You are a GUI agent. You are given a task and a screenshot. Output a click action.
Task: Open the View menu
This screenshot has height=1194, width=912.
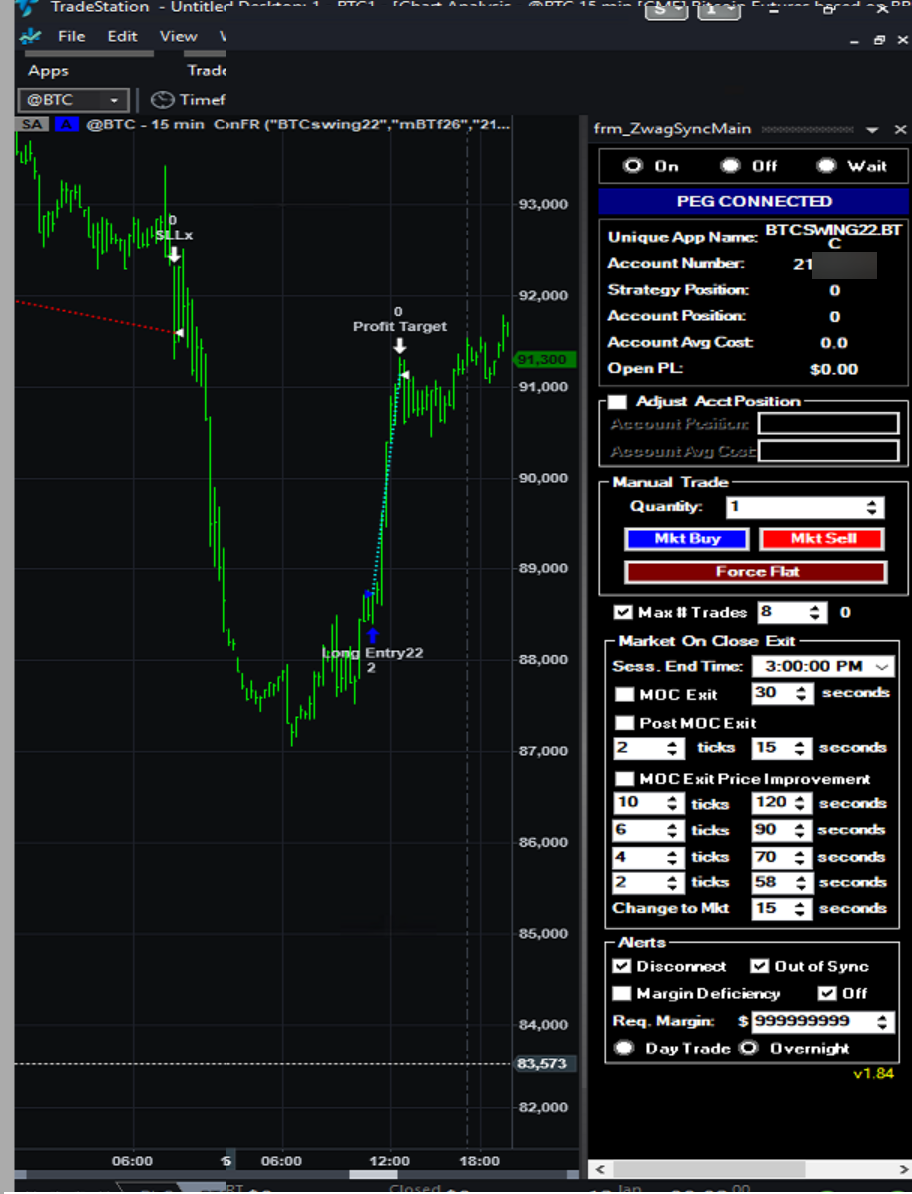[x=178, y=36]
